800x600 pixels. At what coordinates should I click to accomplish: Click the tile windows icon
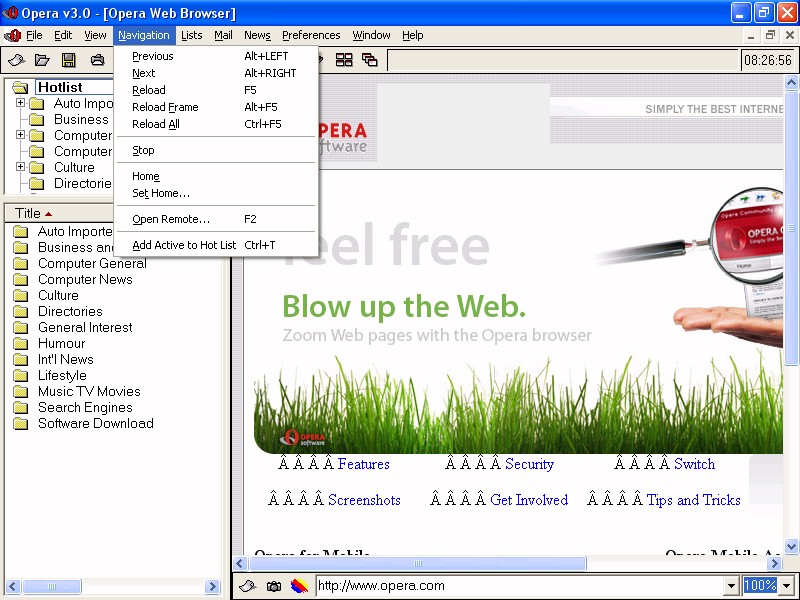(x=344, y=60)
